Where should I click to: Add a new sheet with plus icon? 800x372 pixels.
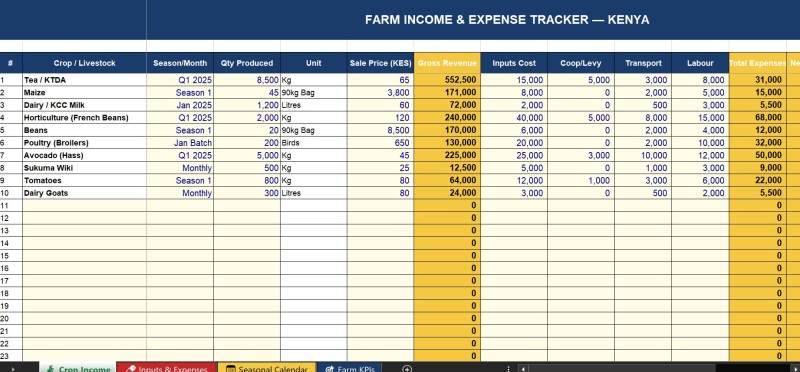[407, 368]
